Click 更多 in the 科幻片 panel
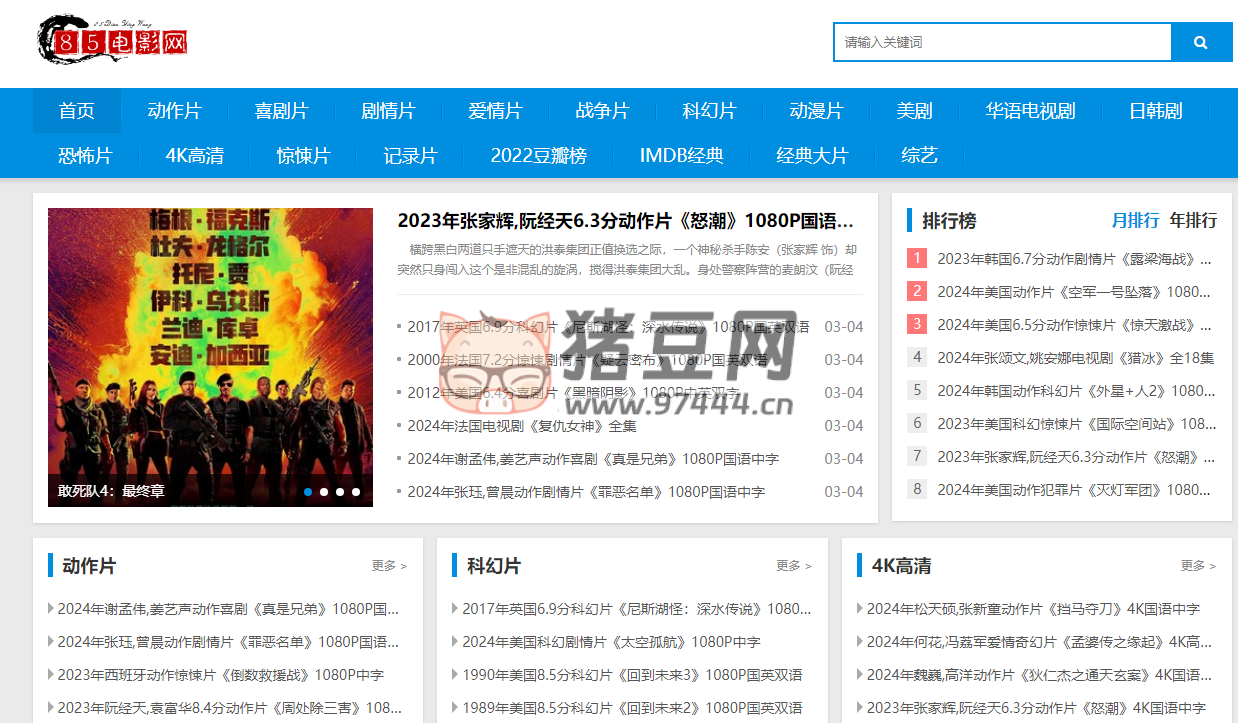The width and height of the screenshot is (1238, 723). (794, 566)
